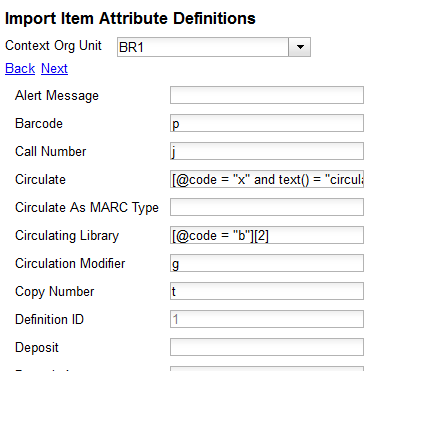Click the disabled Definition ID field
This screenshot has height=432, width=447.
click(267, 319)
